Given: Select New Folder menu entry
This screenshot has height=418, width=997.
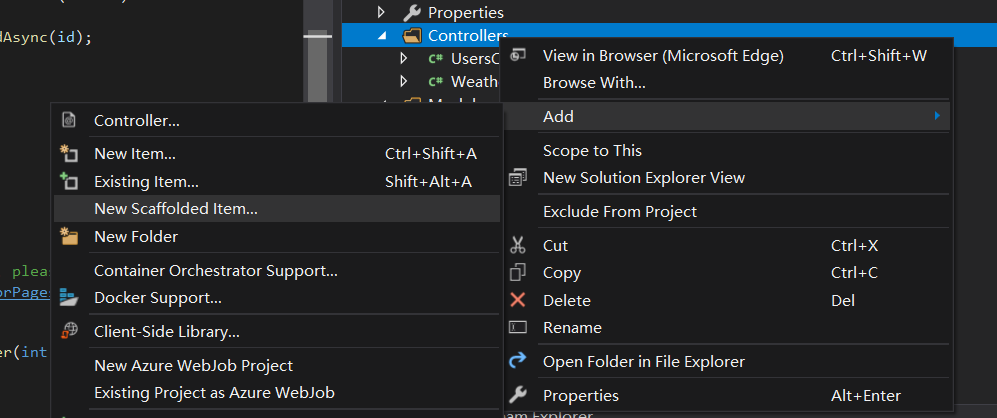Looking at the screenshot, I should tap(277, 237).
